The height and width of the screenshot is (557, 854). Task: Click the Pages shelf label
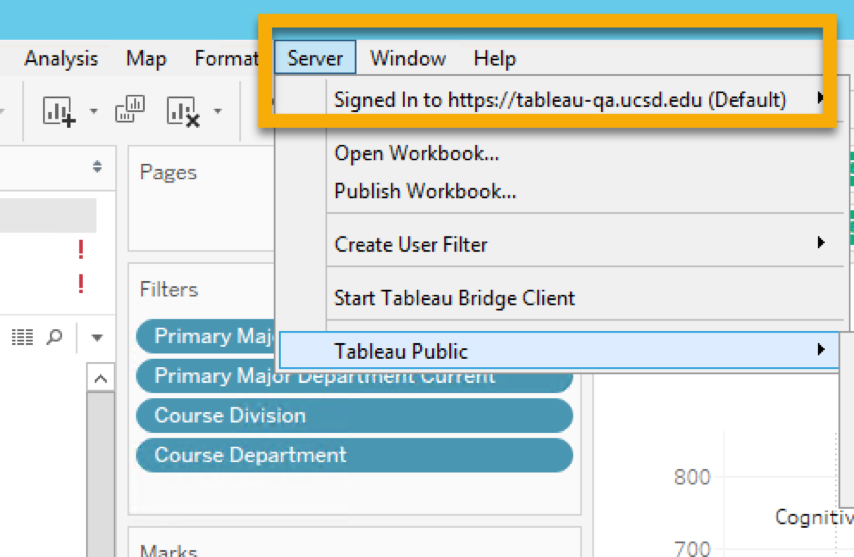click(168, 173)
